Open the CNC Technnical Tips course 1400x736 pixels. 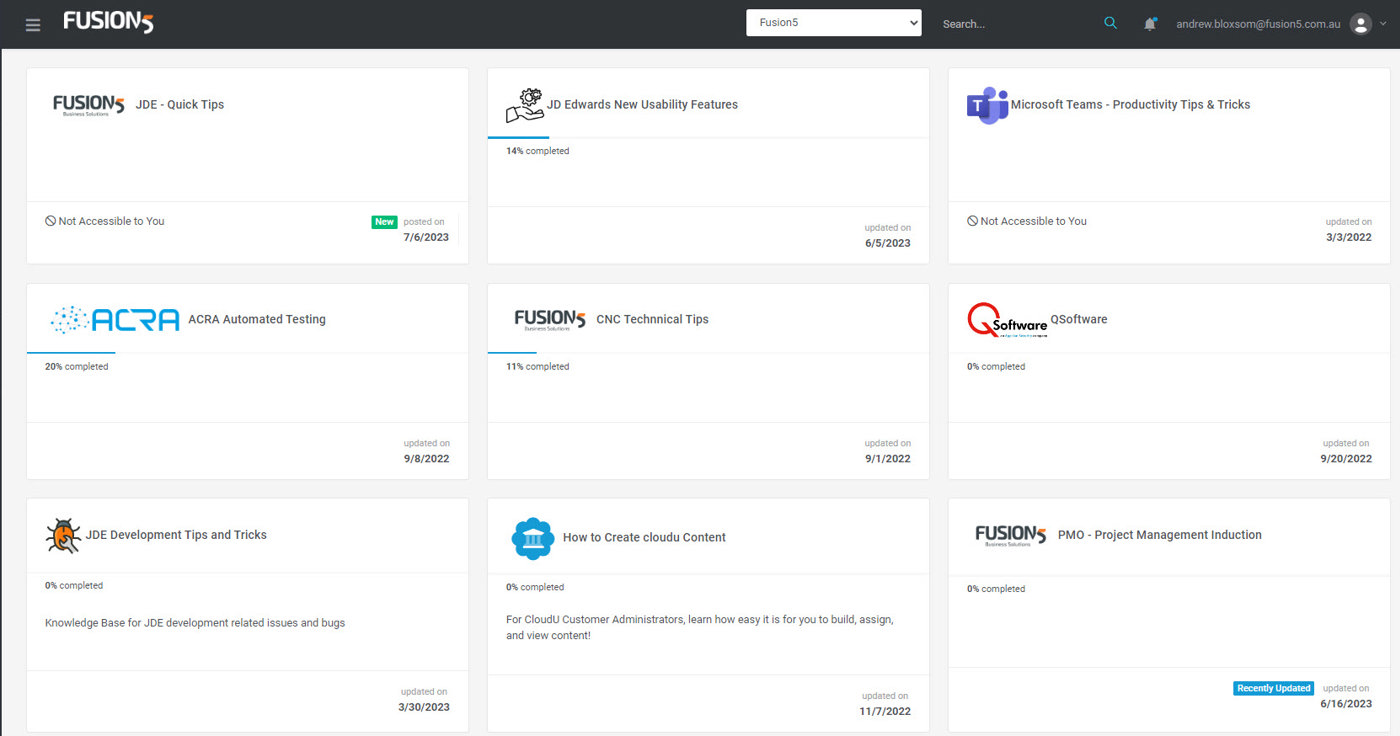coord(652,320)
